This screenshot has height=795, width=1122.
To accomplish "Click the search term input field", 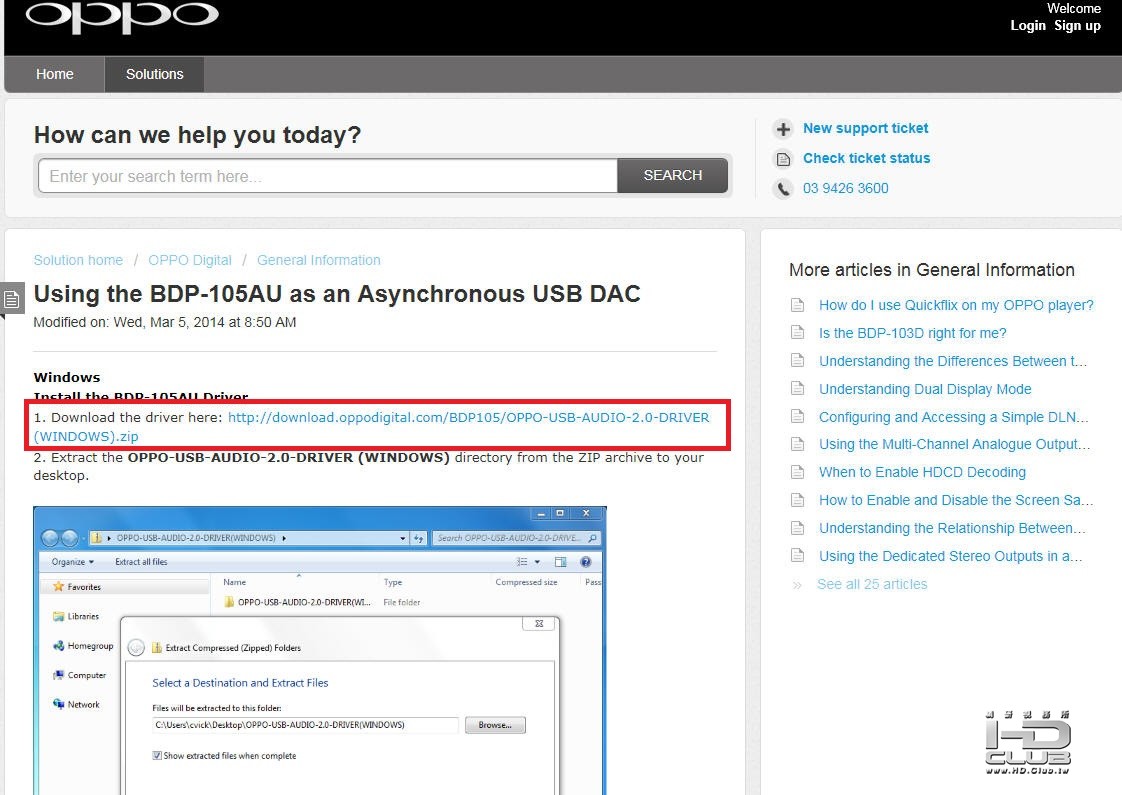I will pos(328,176).
